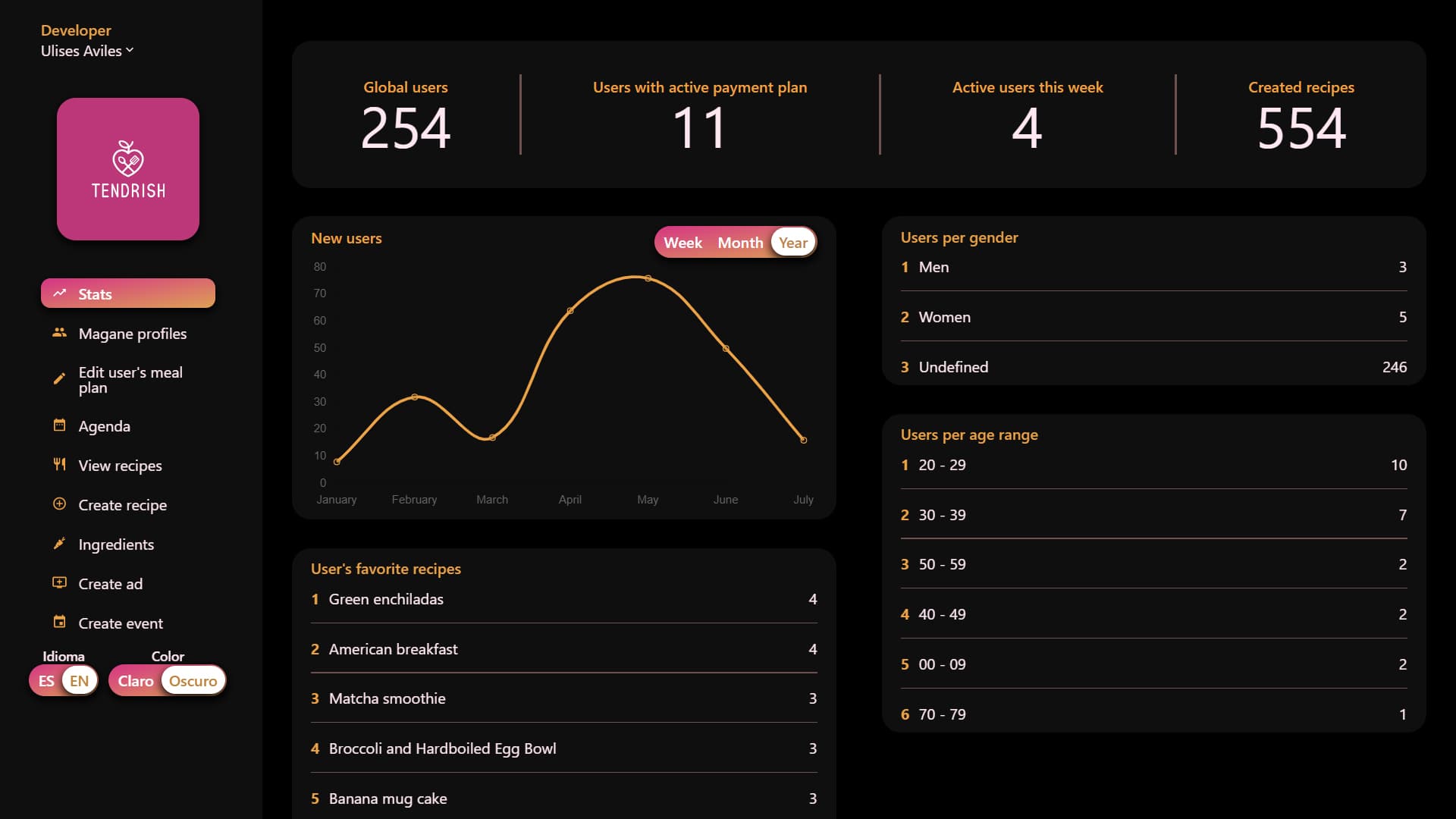Open the Create ad page
Image resolution: width=1456 pixels, height=819 pixels.
128,584
